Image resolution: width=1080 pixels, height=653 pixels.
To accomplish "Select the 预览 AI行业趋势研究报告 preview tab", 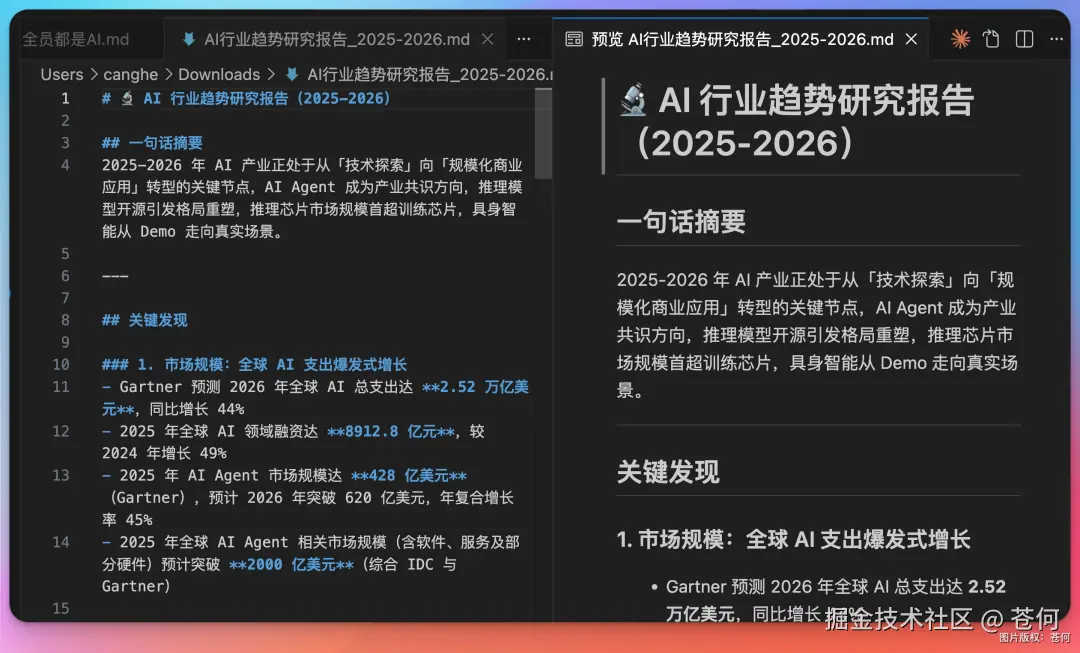I will point(745,39).
